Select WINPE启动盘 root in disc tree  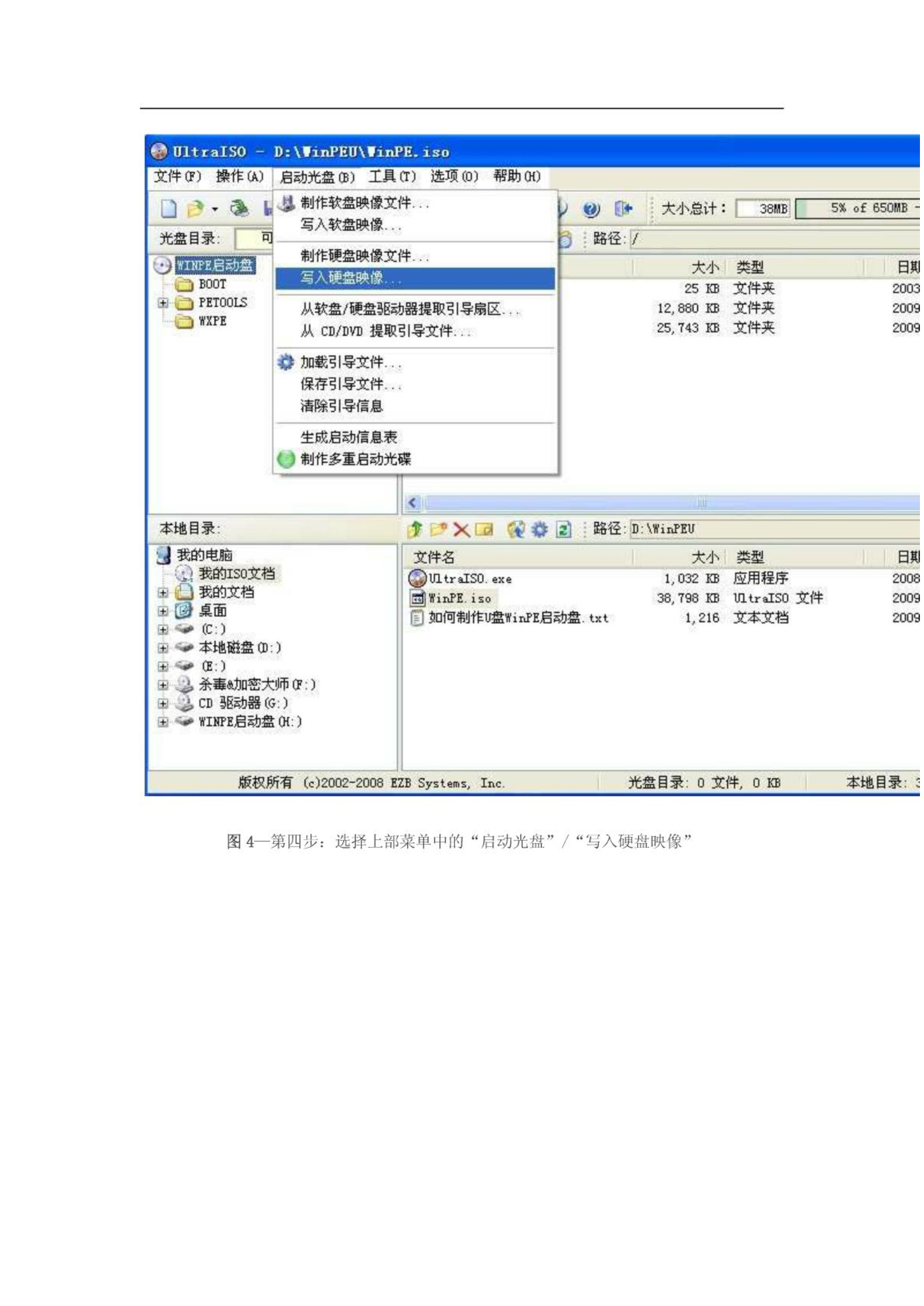(216, 266)
